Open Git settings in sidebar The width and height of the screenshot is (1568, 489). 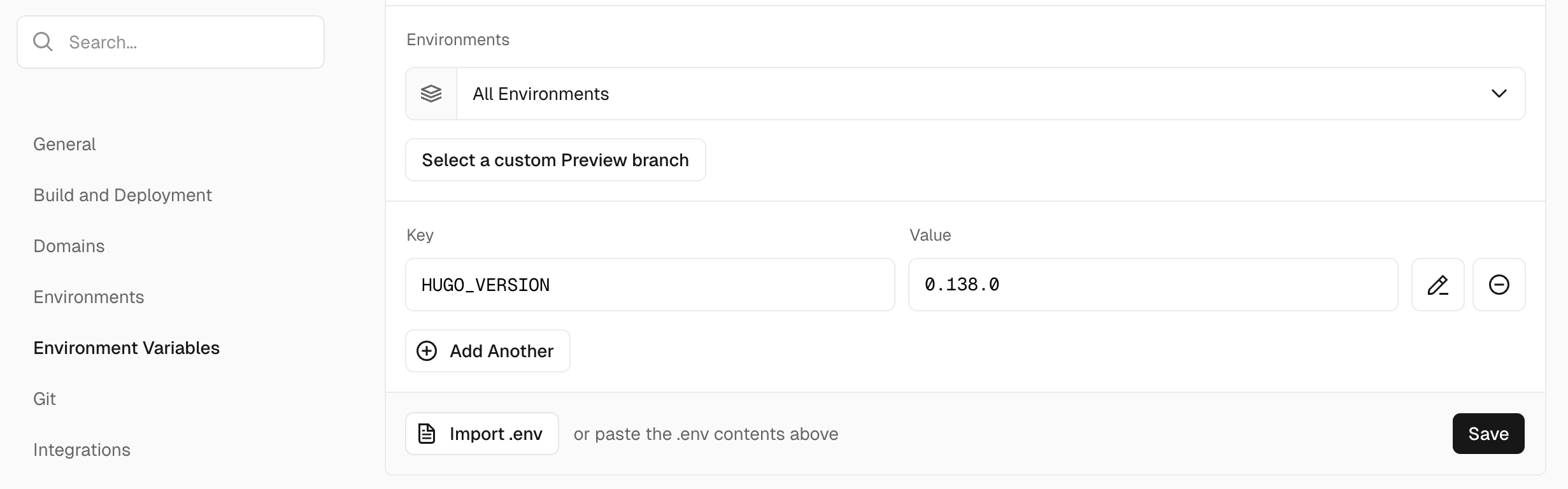click(x=45, y=399)
